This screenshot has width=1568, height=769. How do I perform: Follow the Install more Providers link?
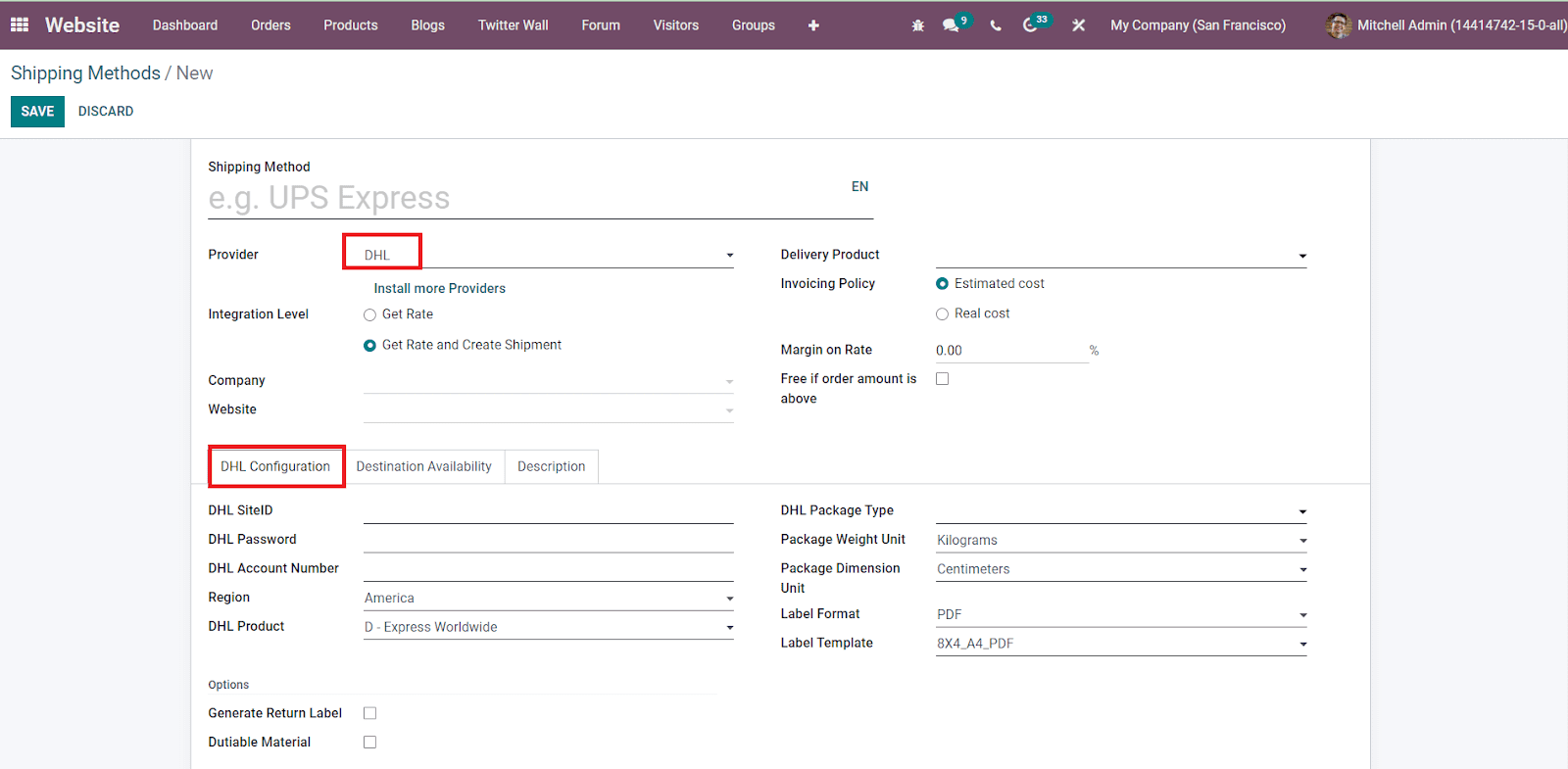(x=440, y=289)
